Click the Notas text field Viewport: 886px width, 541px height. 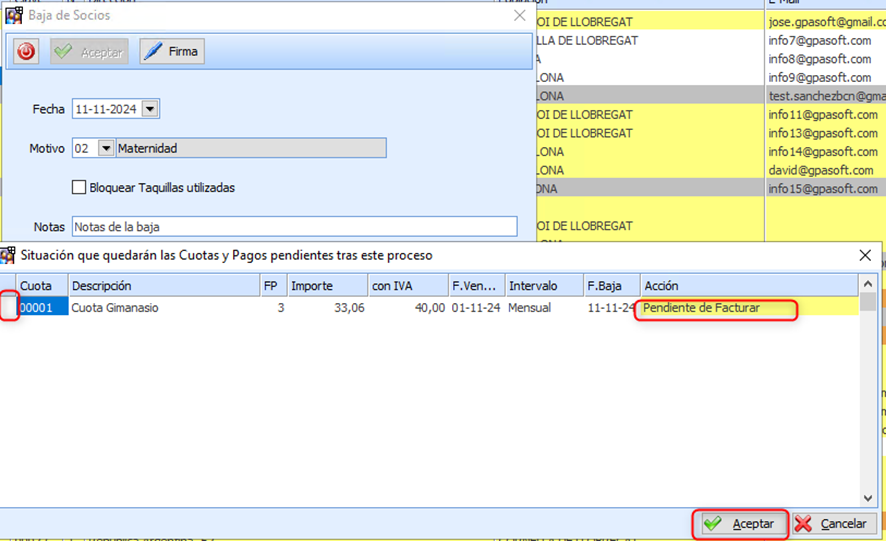[293, 226]
